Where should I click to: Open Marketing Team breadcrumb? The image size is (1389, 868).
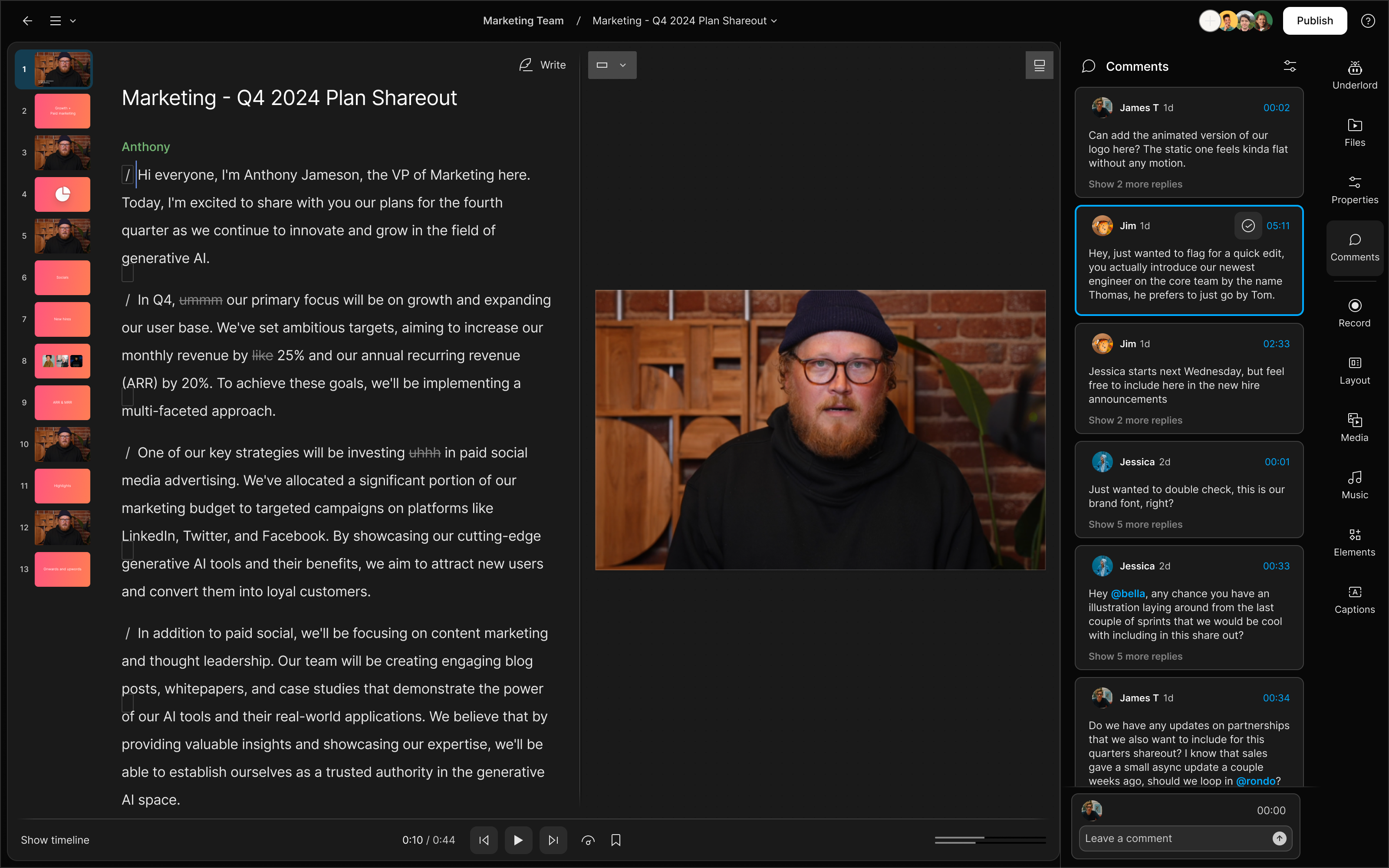pos(523,21)
